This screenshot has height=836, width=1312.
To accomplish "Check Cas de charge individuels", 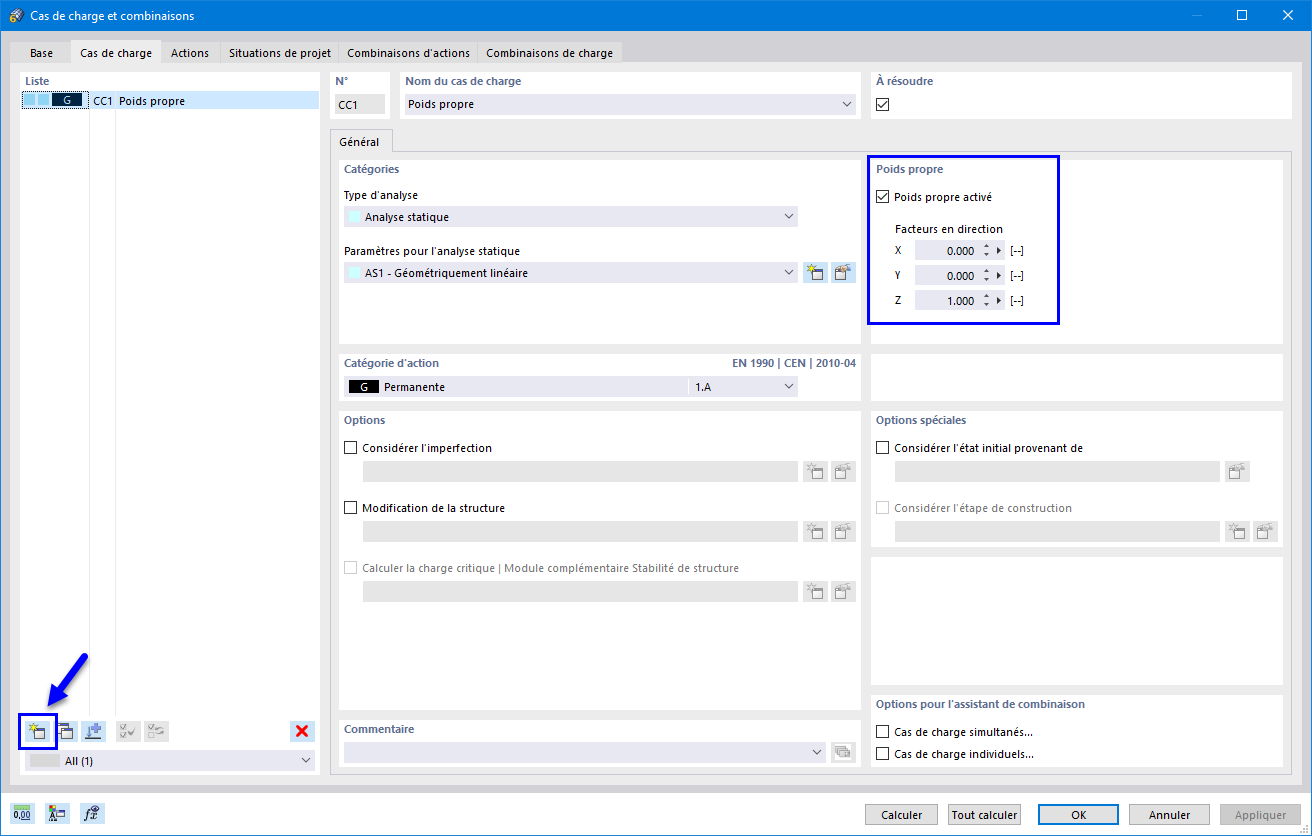I will coord(882,754).
